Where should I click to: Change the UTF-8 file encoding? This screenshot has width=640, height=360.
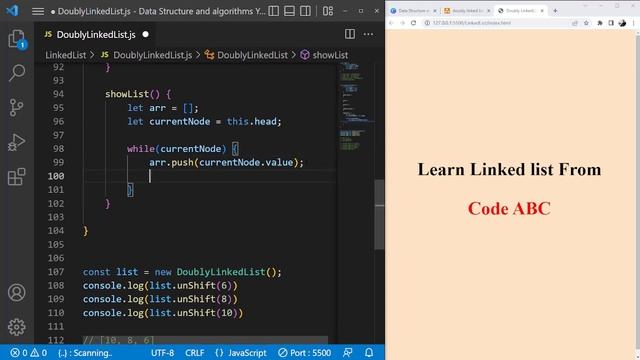[162, 353]
